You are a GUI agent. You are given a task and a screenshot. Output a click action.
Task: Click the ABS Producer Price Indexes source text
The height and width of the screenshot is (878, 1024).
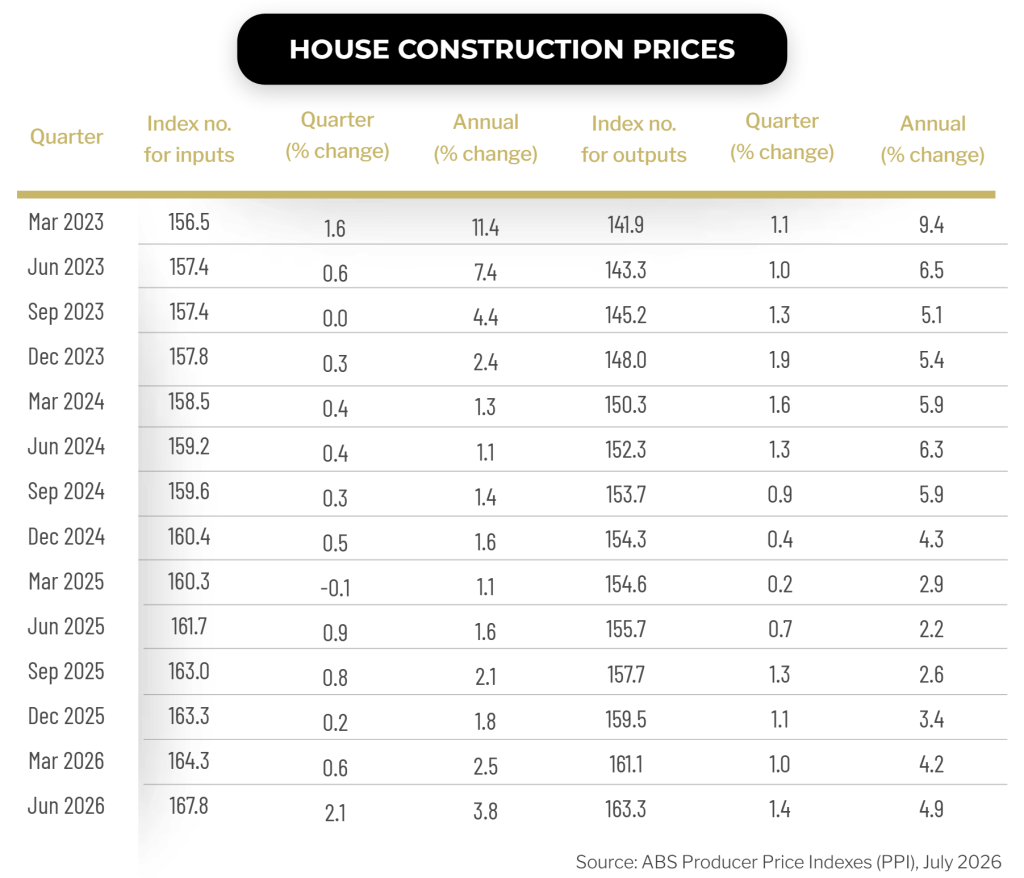pos(788,862)
